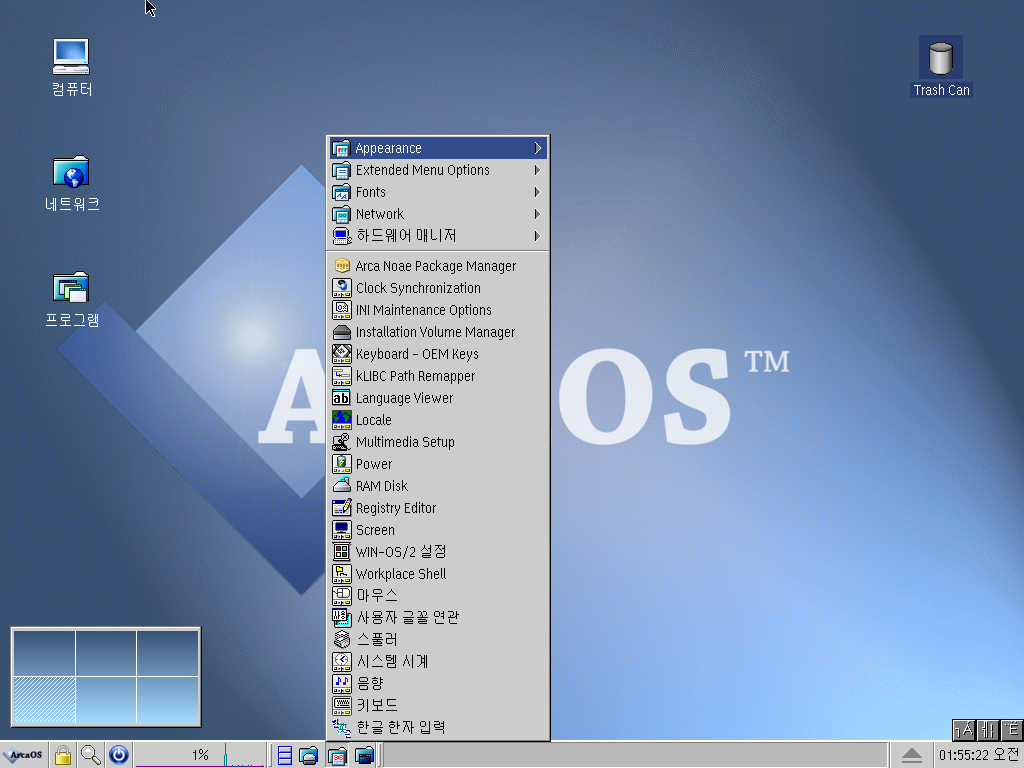Click the 컴퓨터 desktop icon
Screen dimensions: 1024x768
[x=71, y=57]
